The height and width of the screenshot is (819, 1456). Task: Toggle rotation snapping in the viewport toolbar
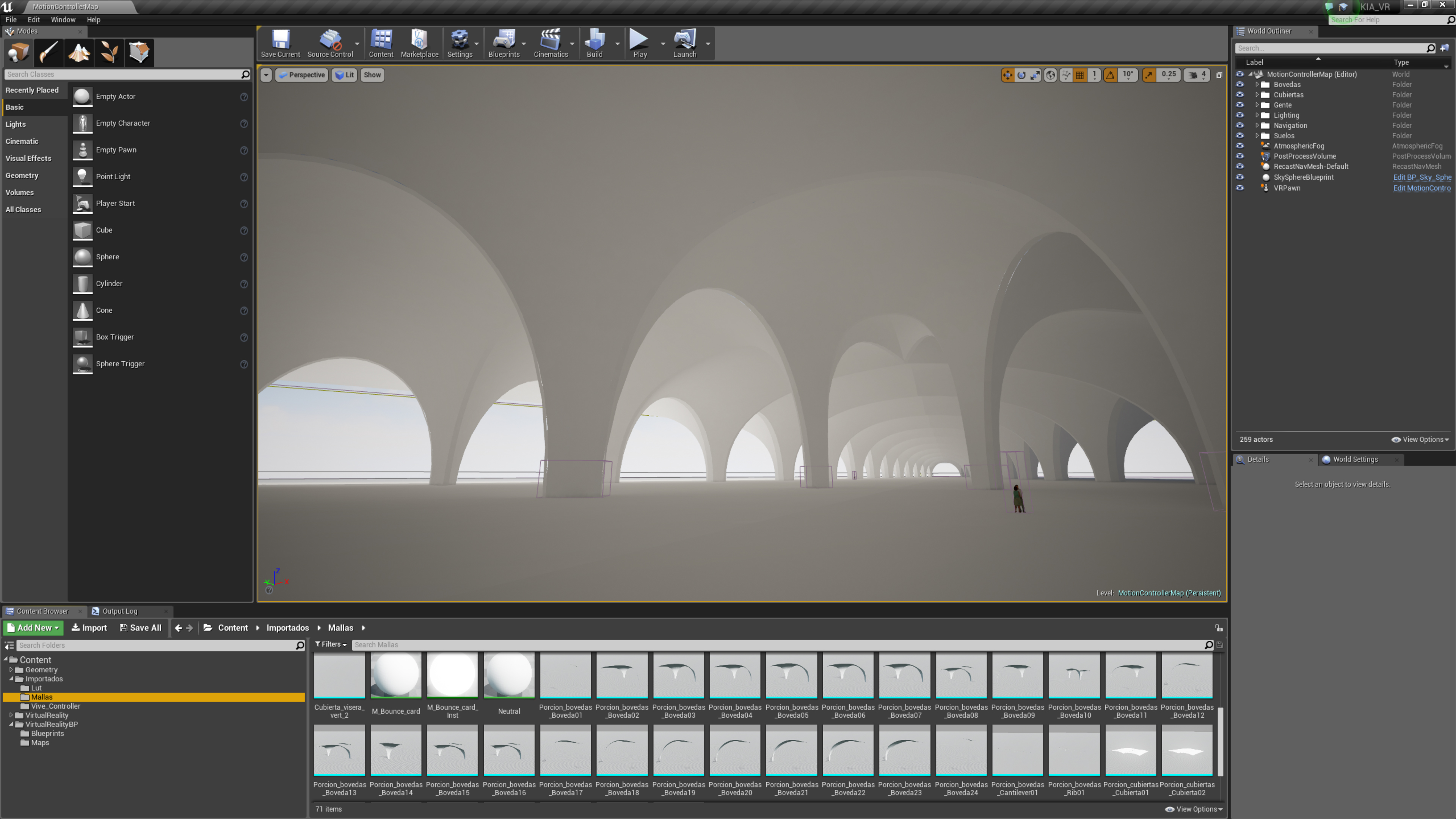coord(1110,75)
